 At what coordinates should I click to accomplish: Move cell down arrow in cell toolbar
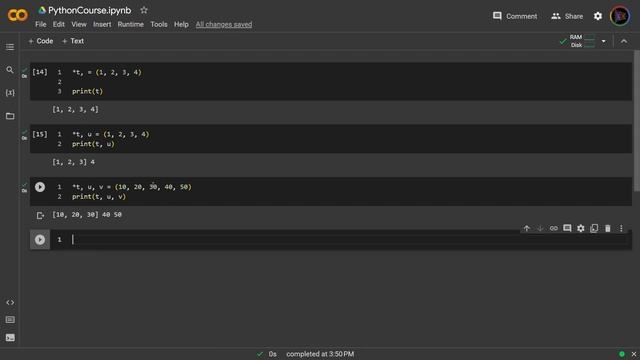(540, 228)
